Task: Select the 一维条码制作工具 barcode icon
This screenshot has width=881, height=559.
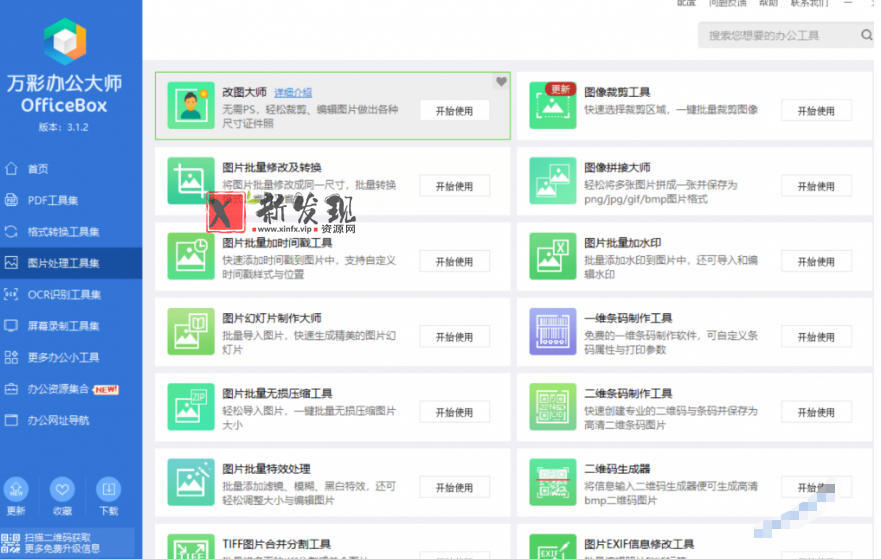Action: (x=552, y=331)
